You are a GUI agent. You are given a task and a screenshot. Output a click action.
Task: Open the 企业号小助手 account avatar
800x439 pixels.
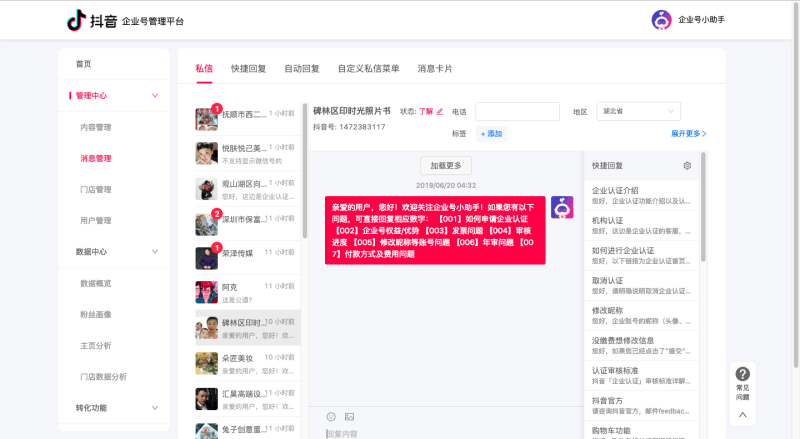tap(661, 20)
